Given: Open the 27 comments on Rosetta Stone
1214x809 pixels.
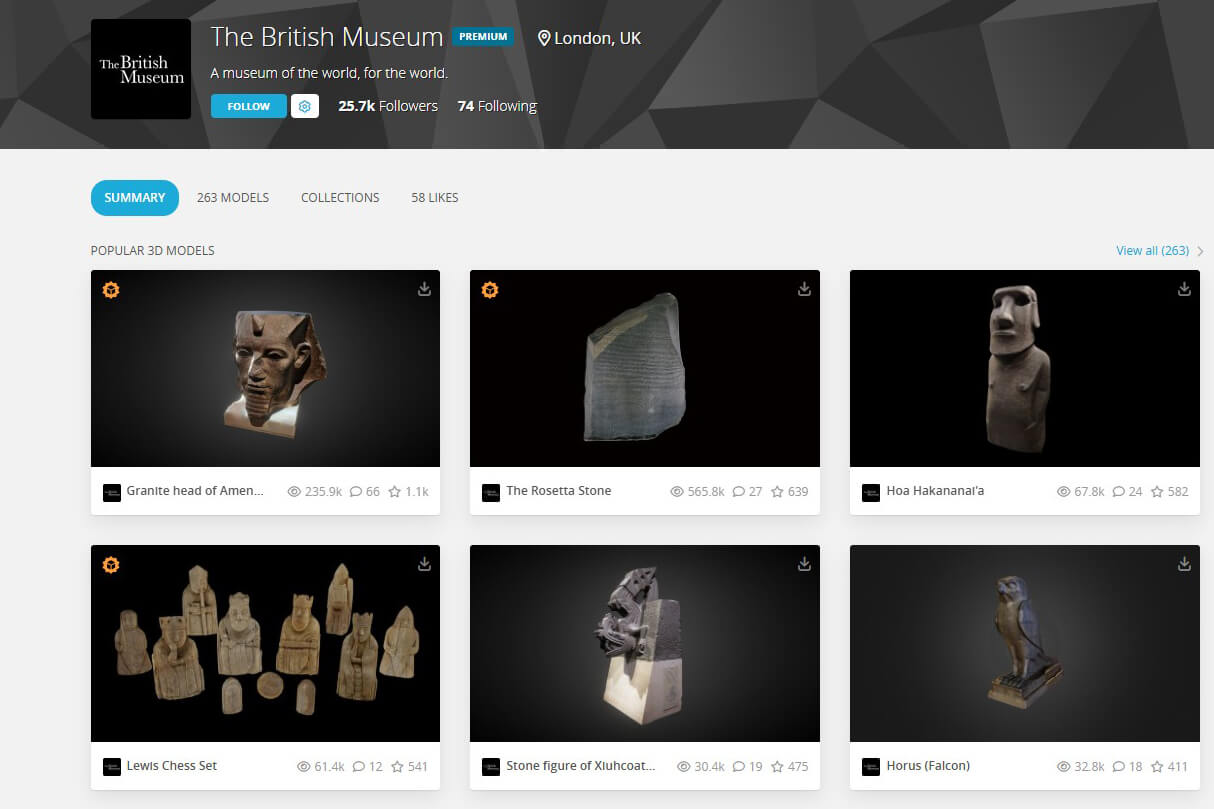Looking at the screenshot, I should pos(747,492).
